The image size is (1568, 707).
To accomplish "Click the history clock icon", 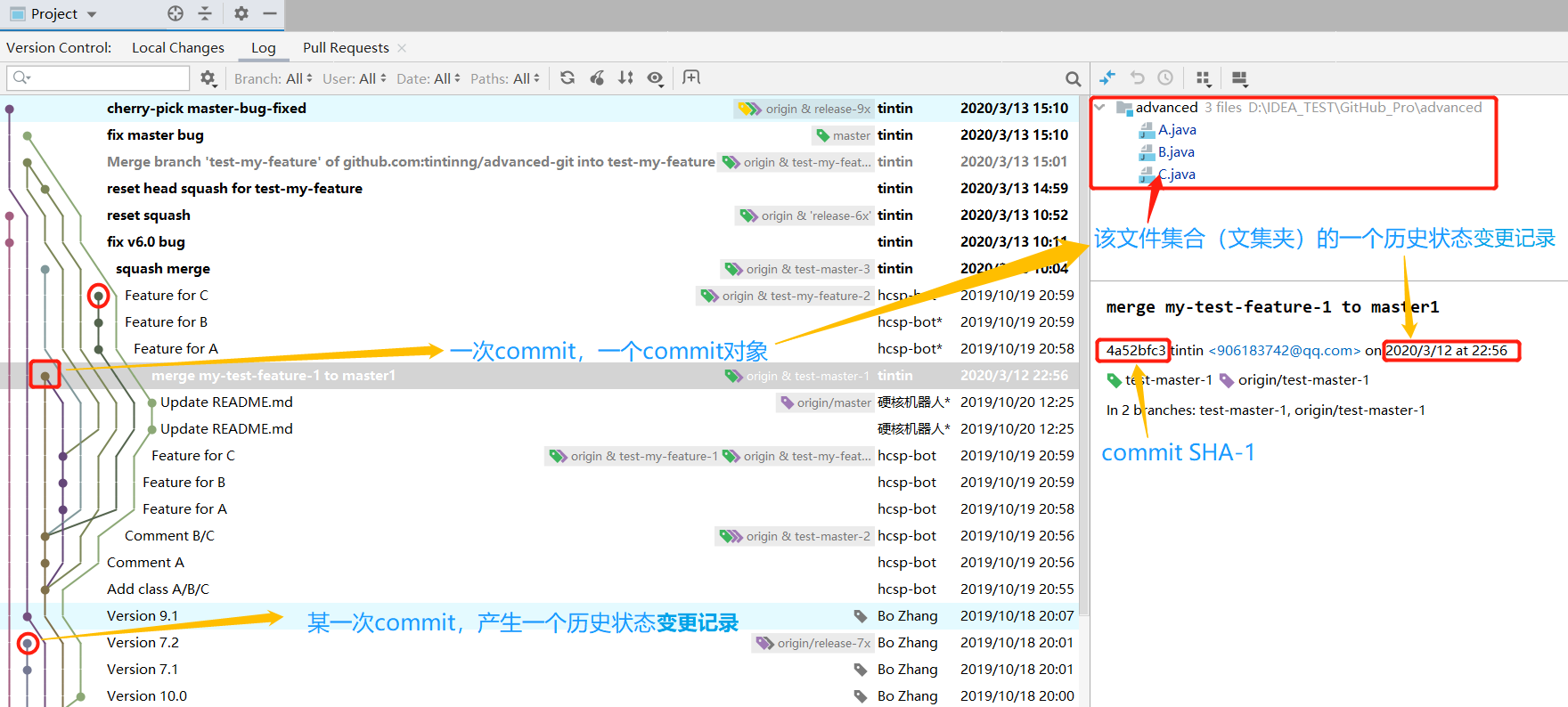I will [x=1165, y=78].
